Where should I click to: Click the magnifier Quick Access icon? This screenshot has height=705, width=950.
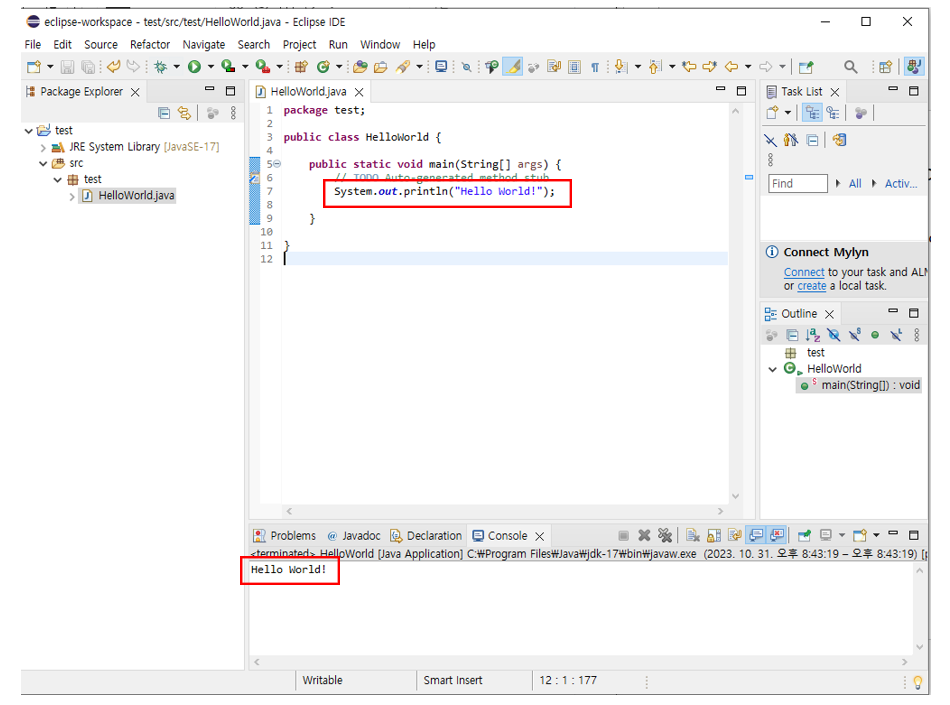[851, 67]
